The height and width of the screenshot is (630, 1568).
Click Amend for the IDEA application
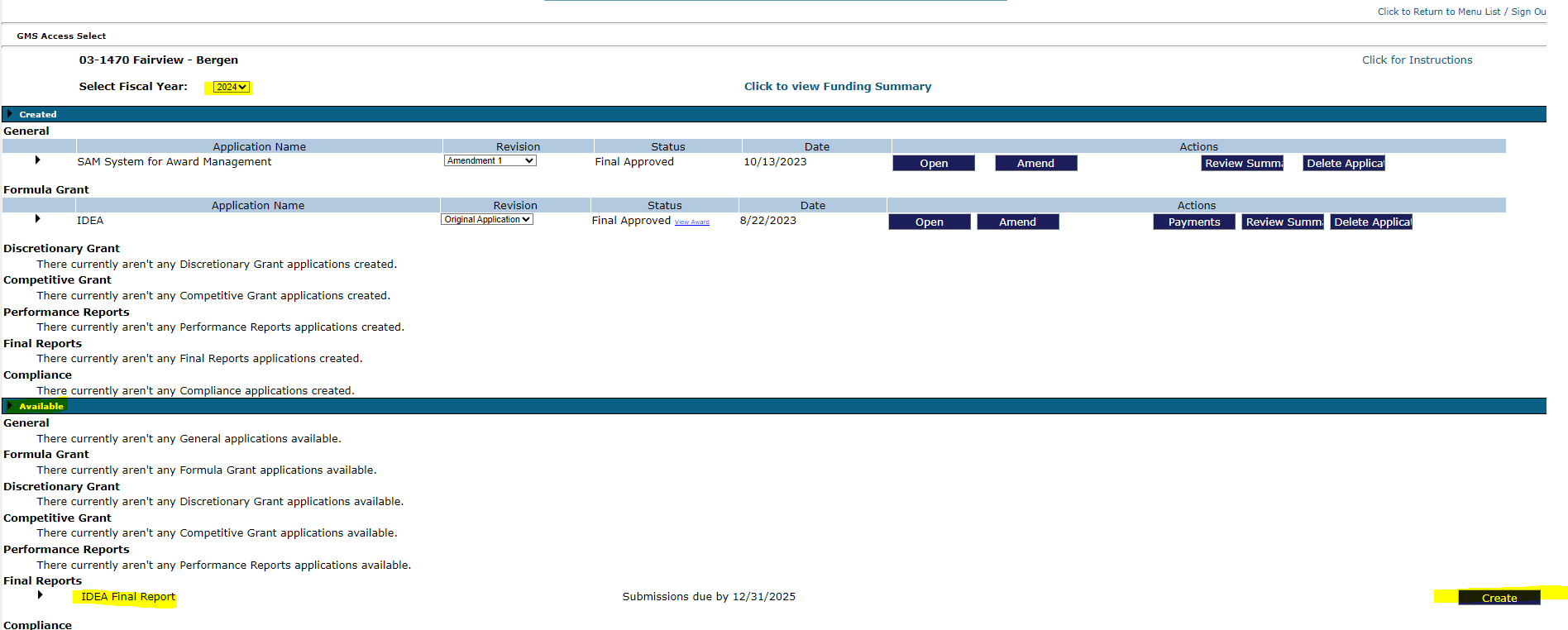[x=1018, y=222]
